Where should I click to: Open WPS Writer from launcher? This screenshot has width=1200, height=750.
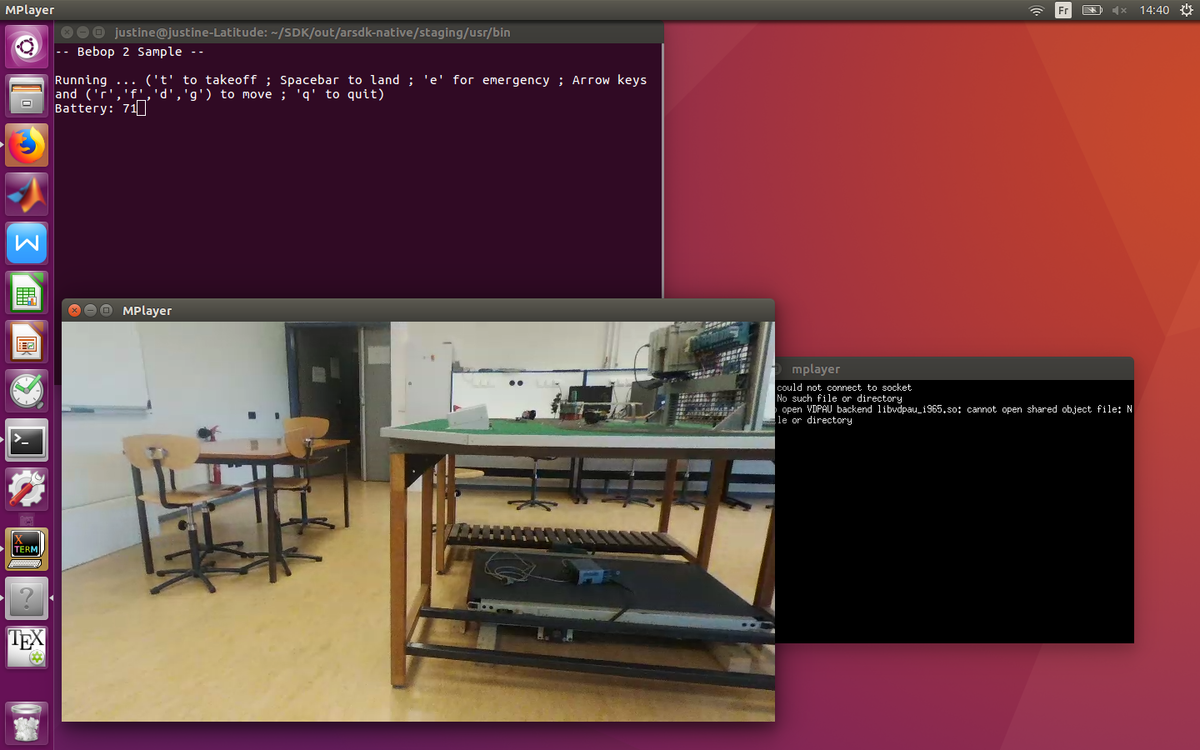coord(28,243)
